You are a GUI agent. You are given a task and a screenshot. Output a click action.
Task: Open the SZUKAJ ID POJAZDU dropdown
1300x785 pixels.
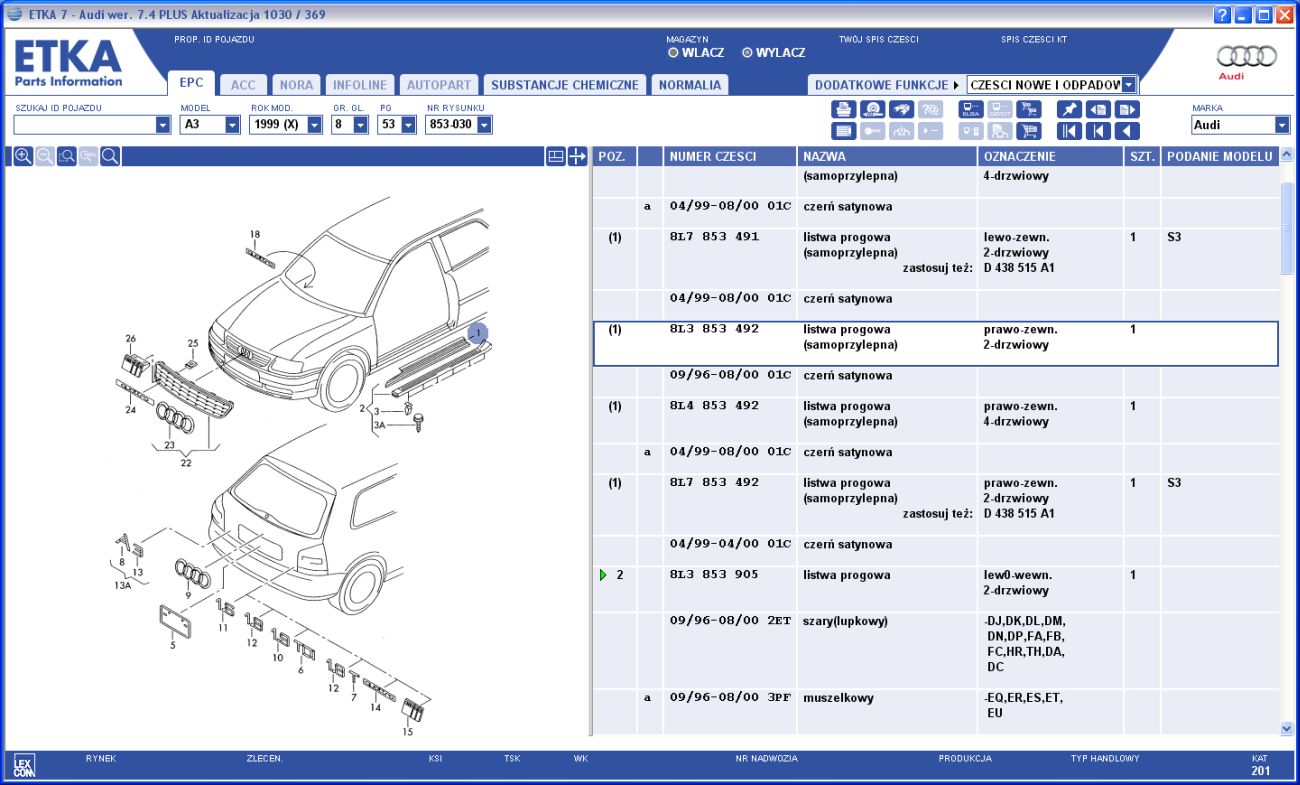tap(163, 125)
